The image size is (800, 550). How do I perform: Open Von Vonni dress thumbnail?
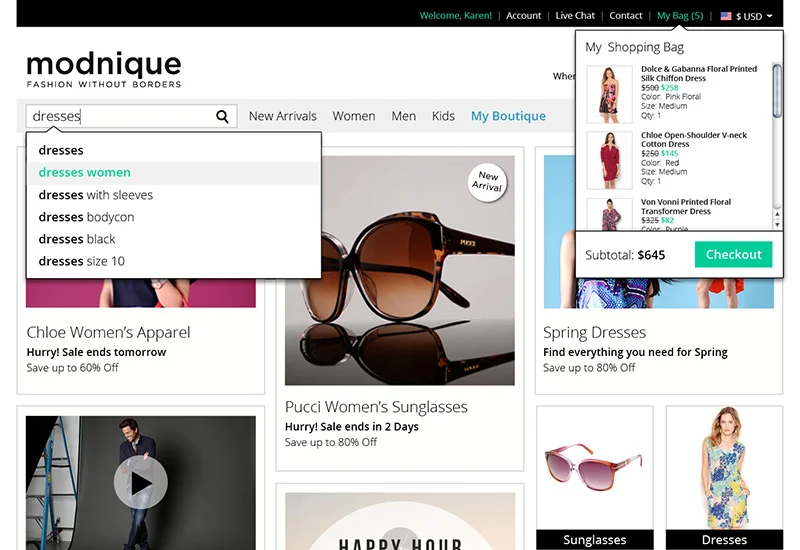coord(609,214)
